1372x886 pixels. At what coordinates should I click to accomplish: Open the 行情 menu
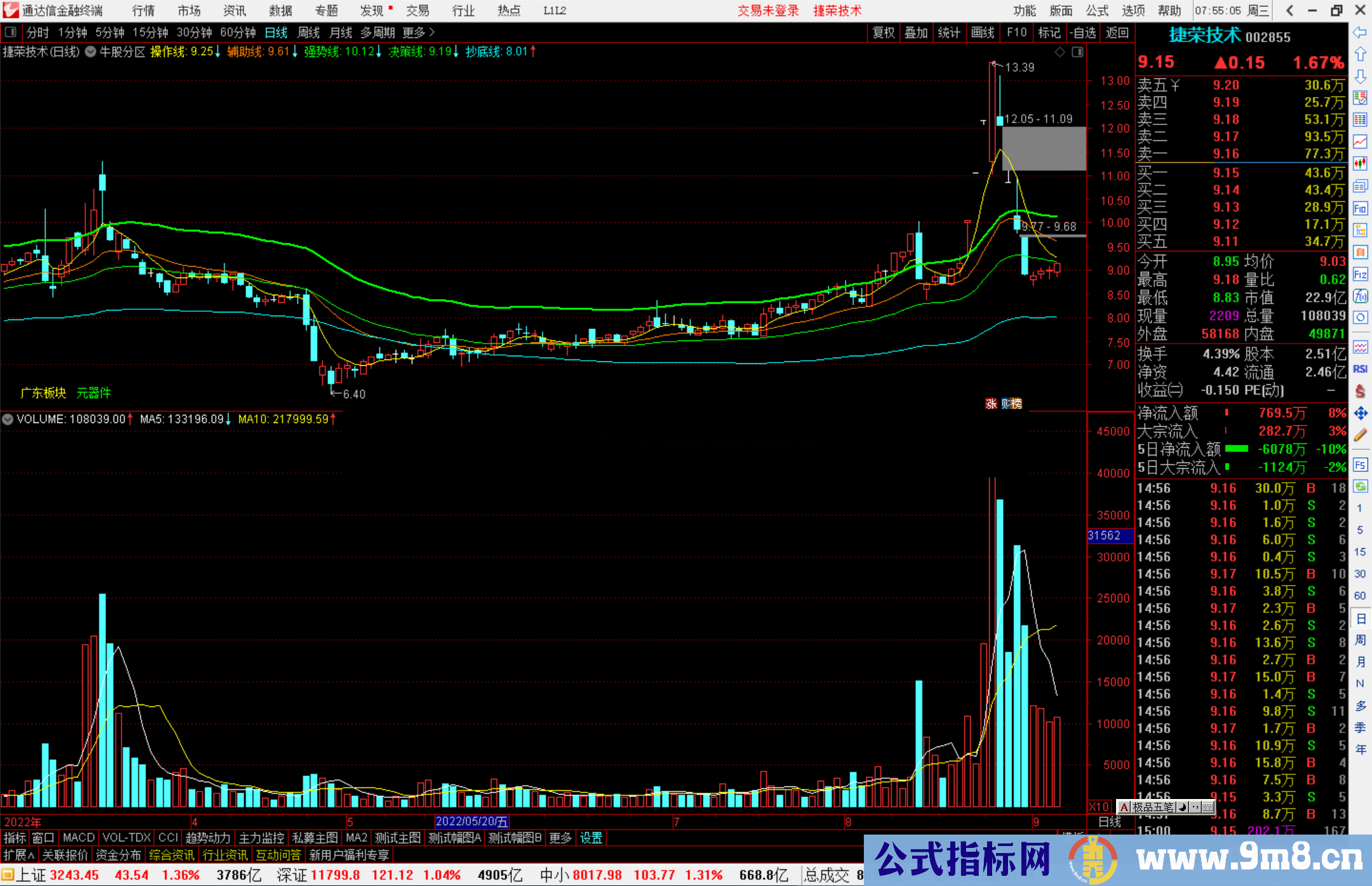point(144,11)
